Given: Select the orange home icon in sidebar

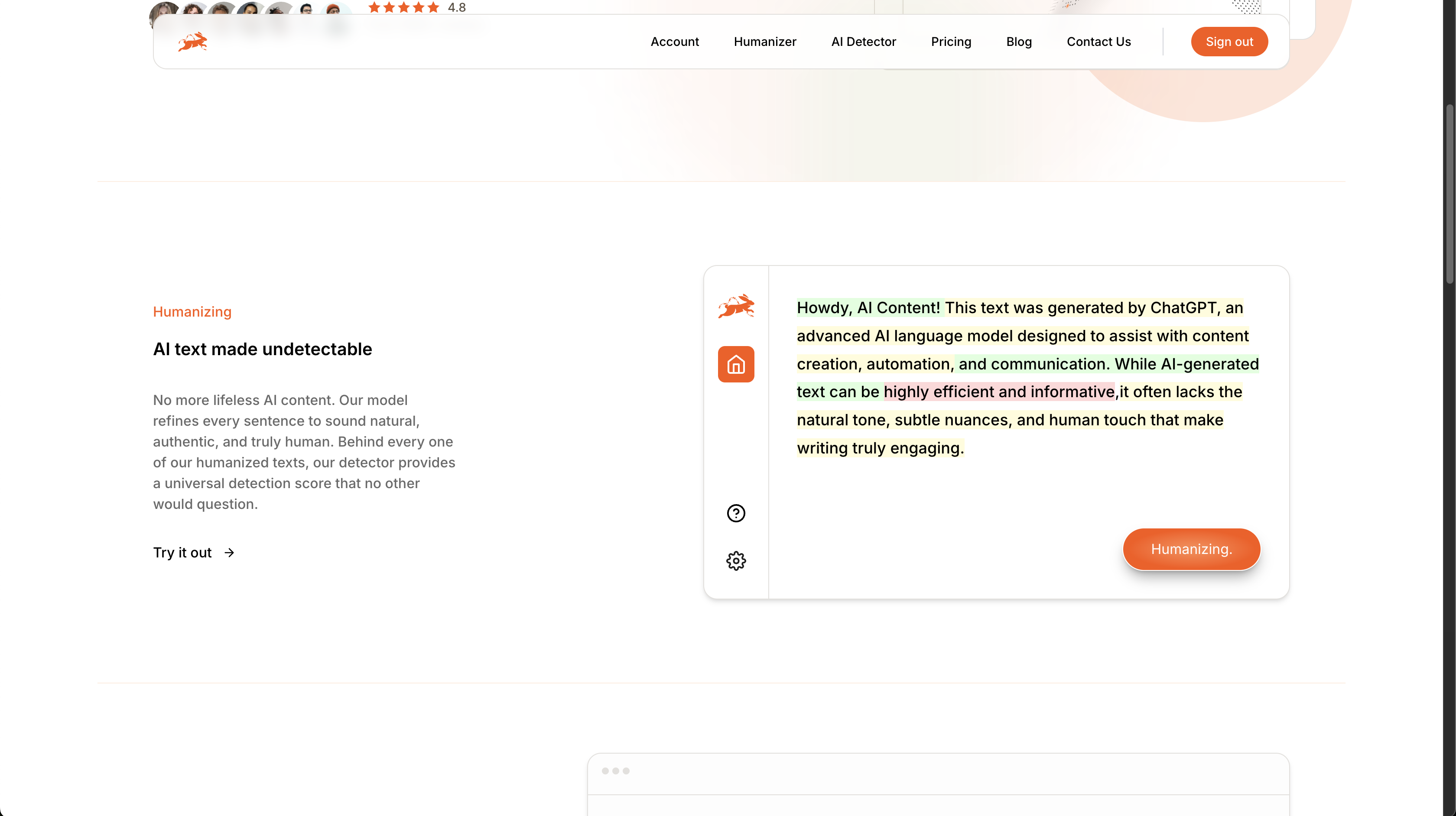Looking at the screenshot, I should click(x=736, y=365).
